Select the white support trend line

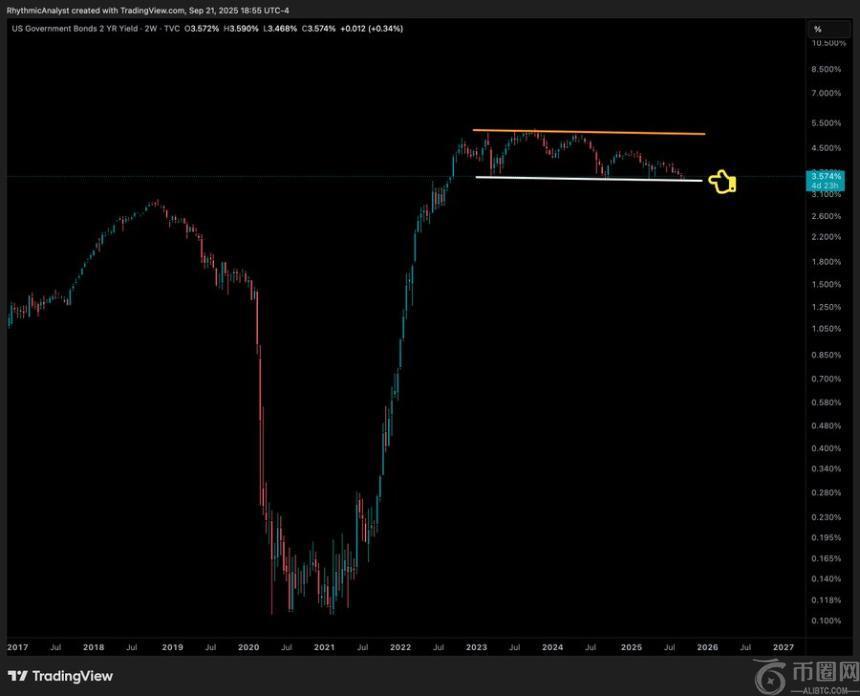[x=590, y=179]
